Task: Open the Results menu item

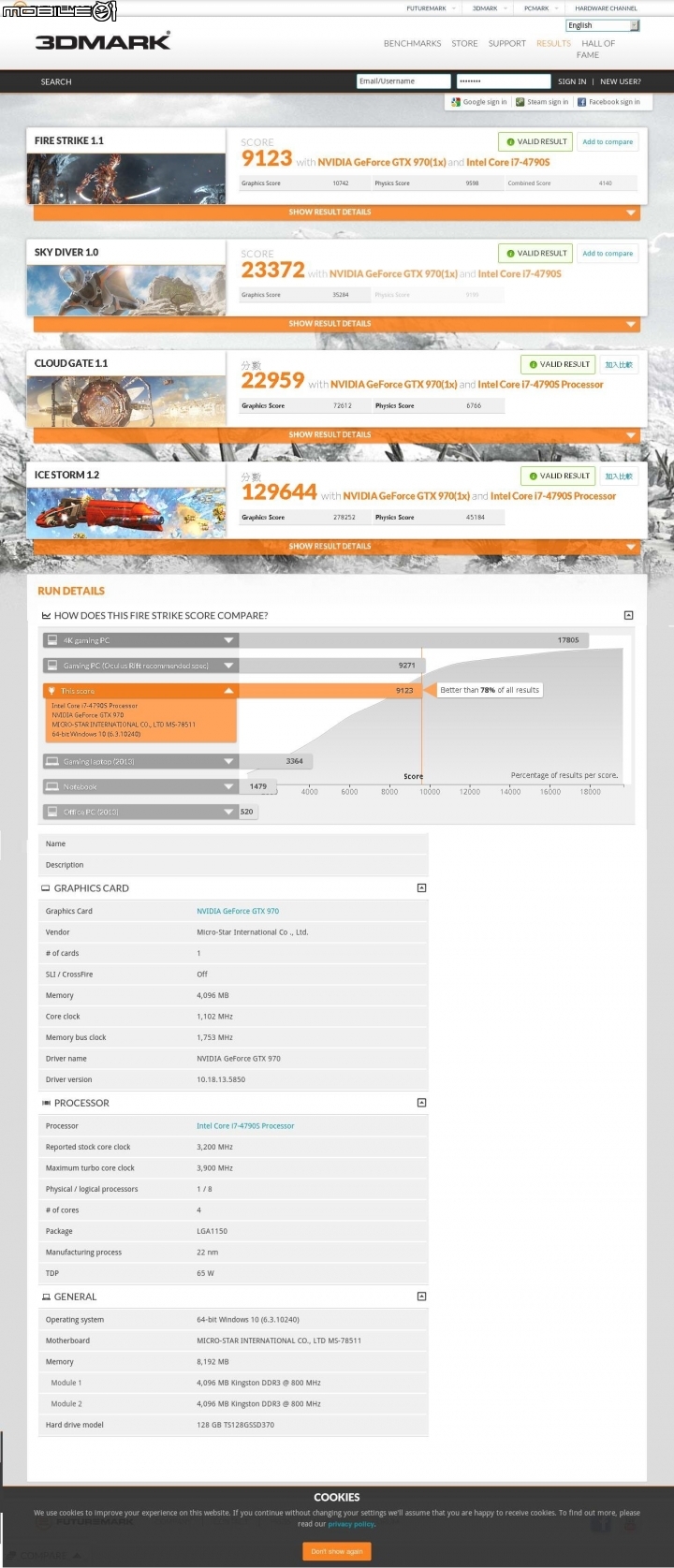Action: (553, 43)
